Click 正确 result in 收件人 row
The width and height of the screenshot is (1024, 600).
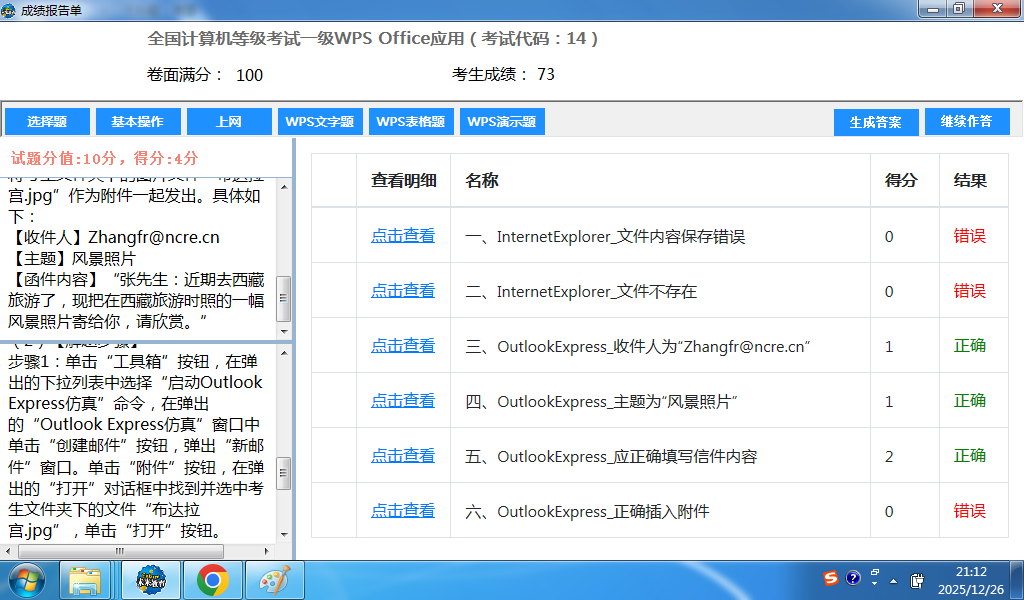[969, 345]
